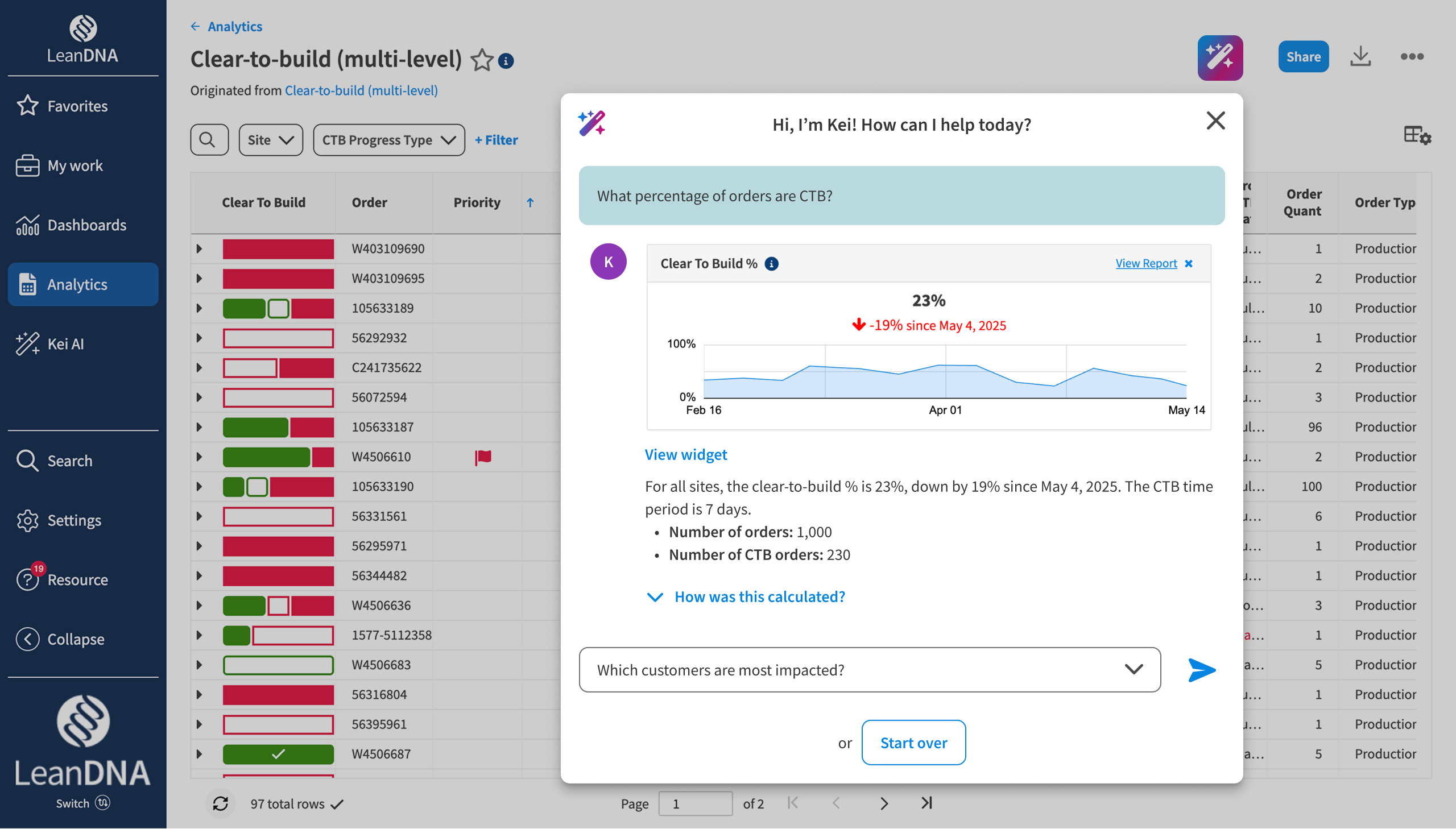The height and width of the screenshot is (829, 1456).
Task: Expand row for order C241735622
Action: [199, 368]
